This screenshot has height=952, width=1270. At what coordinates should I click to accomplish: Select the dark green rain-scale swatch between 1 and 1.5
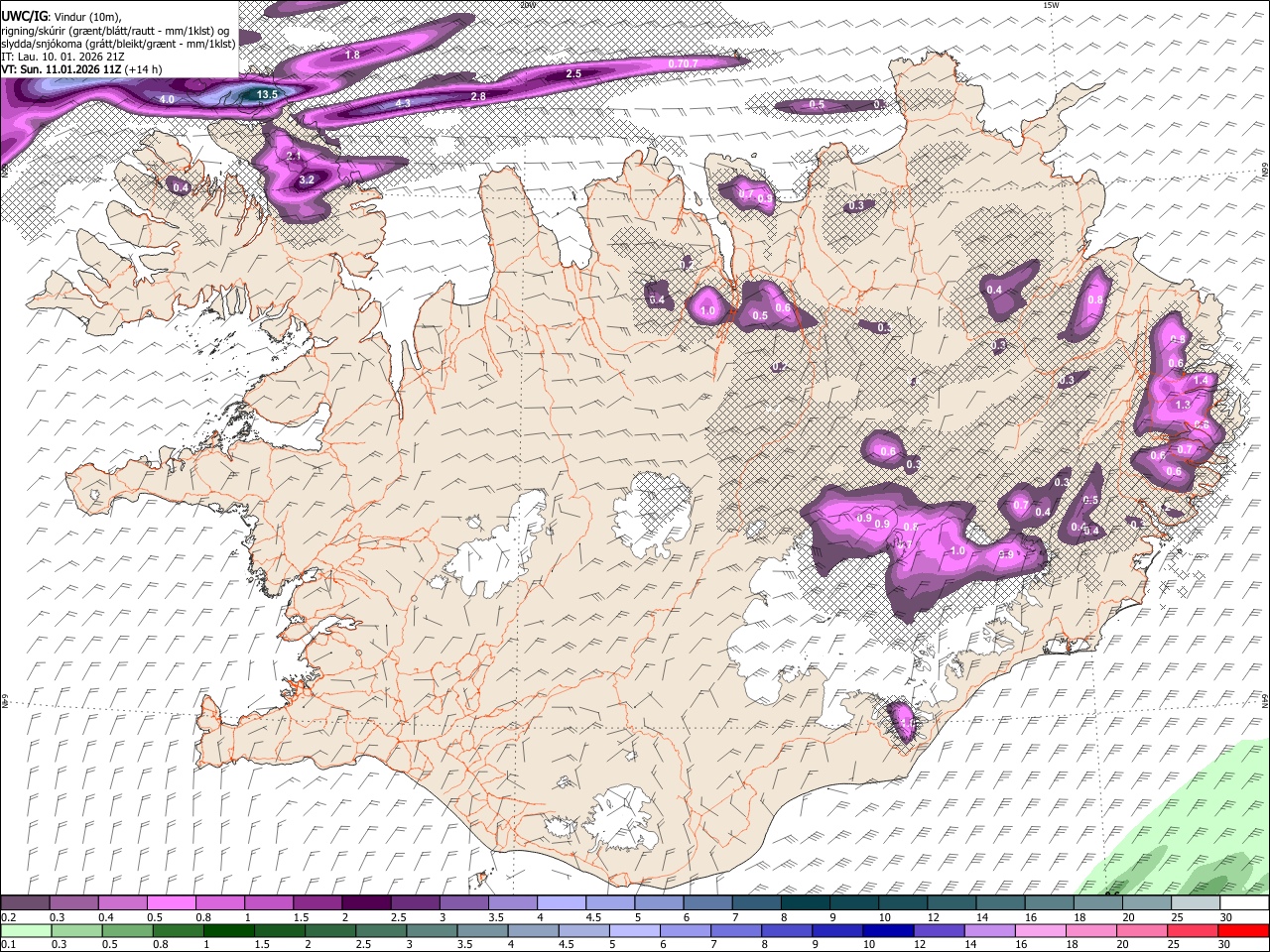point(229,930)
